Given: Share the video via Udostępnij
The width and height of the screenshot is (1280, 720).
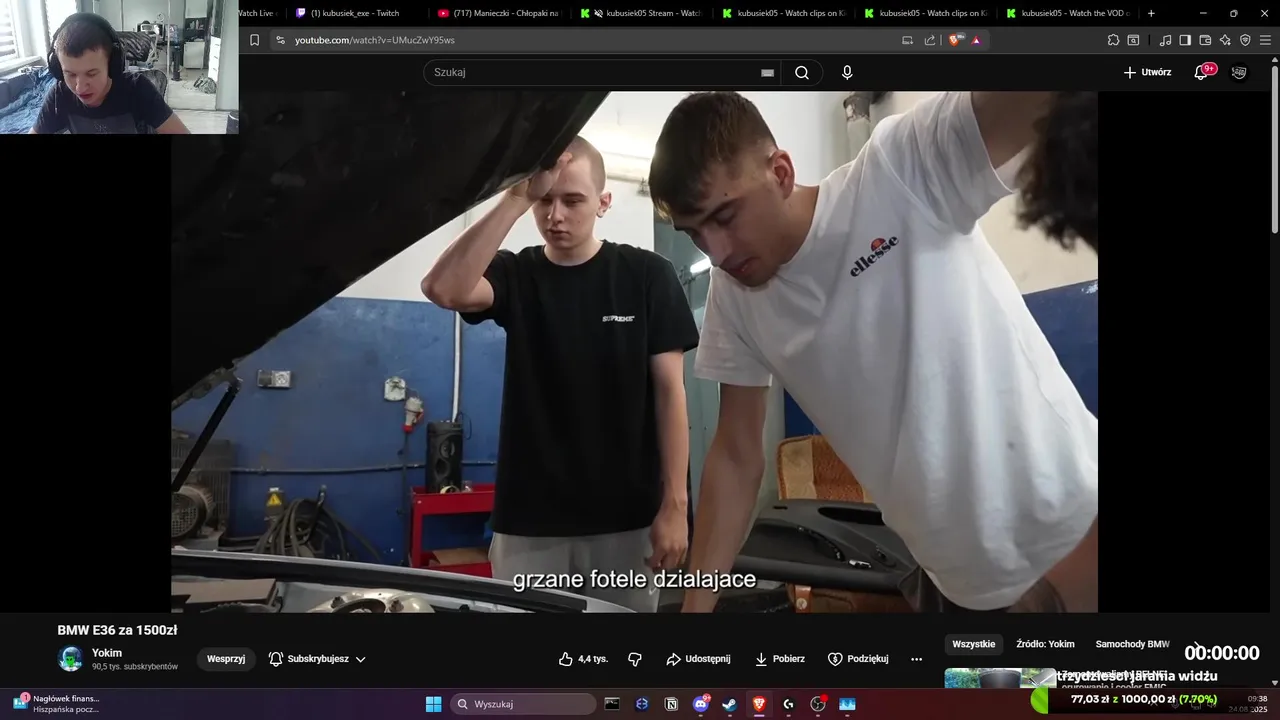Looking at the screenshot, I should click(698, 659).
